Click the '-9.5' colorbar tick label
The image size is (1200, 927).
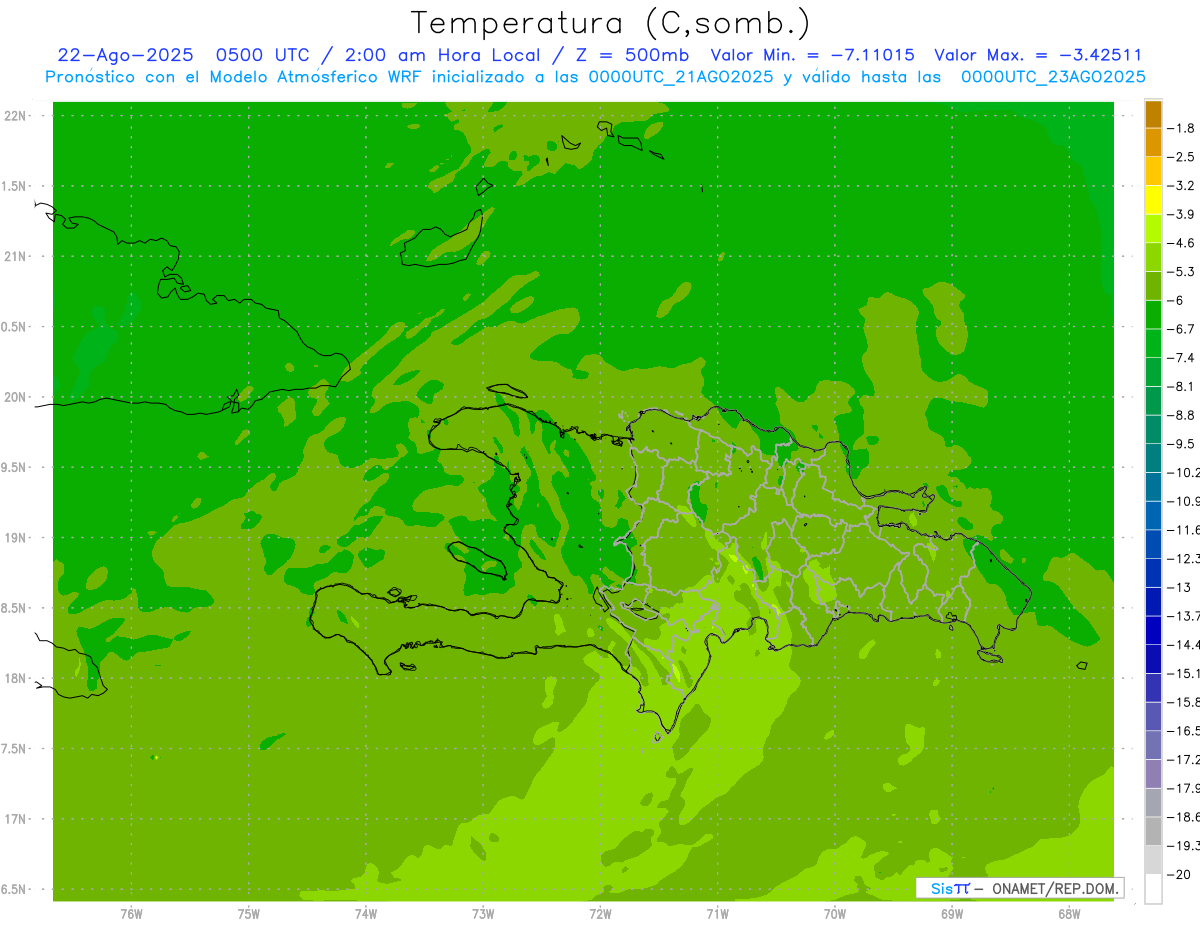tap(1181, 444)
